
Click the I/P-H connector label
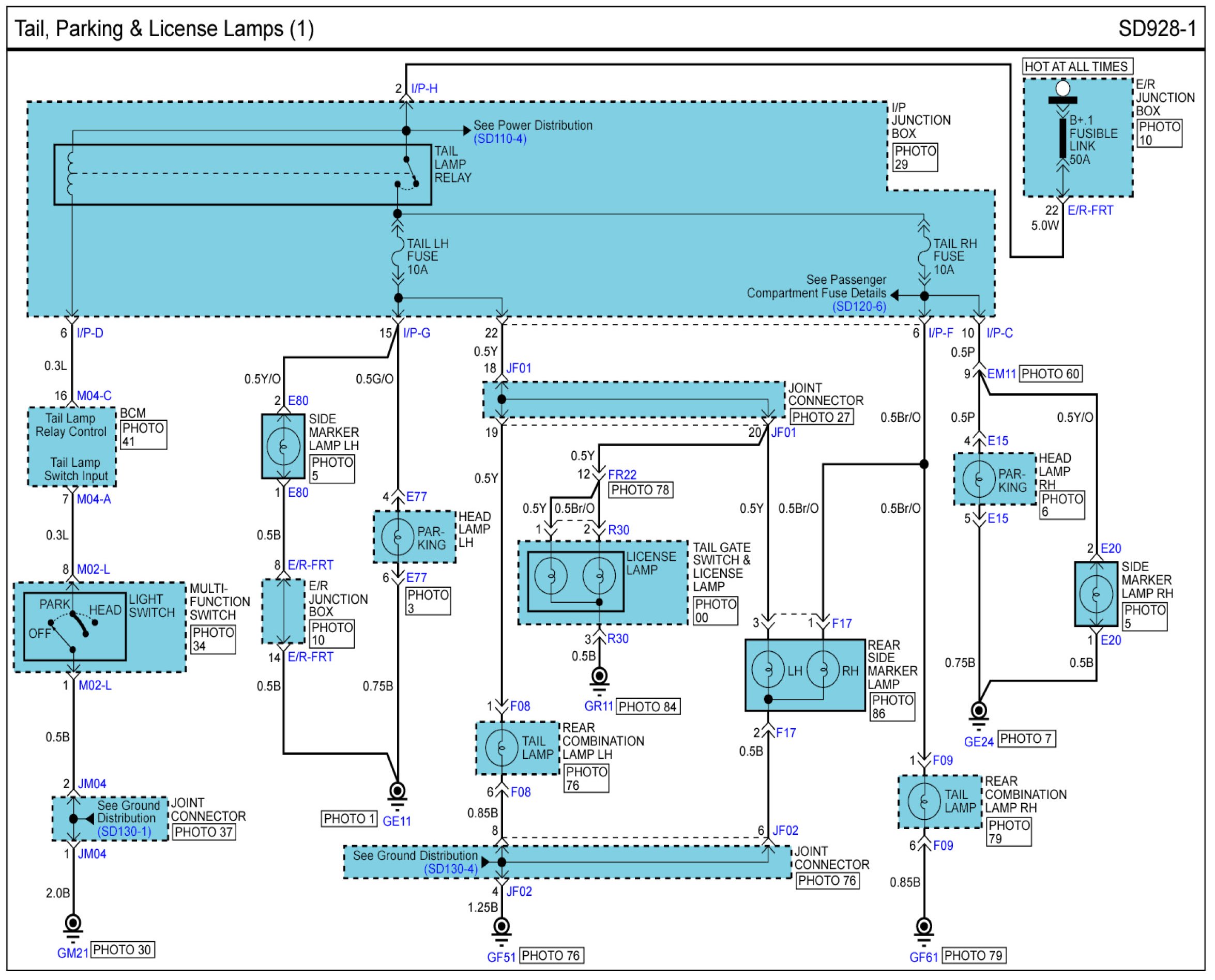tap(424, 88)
